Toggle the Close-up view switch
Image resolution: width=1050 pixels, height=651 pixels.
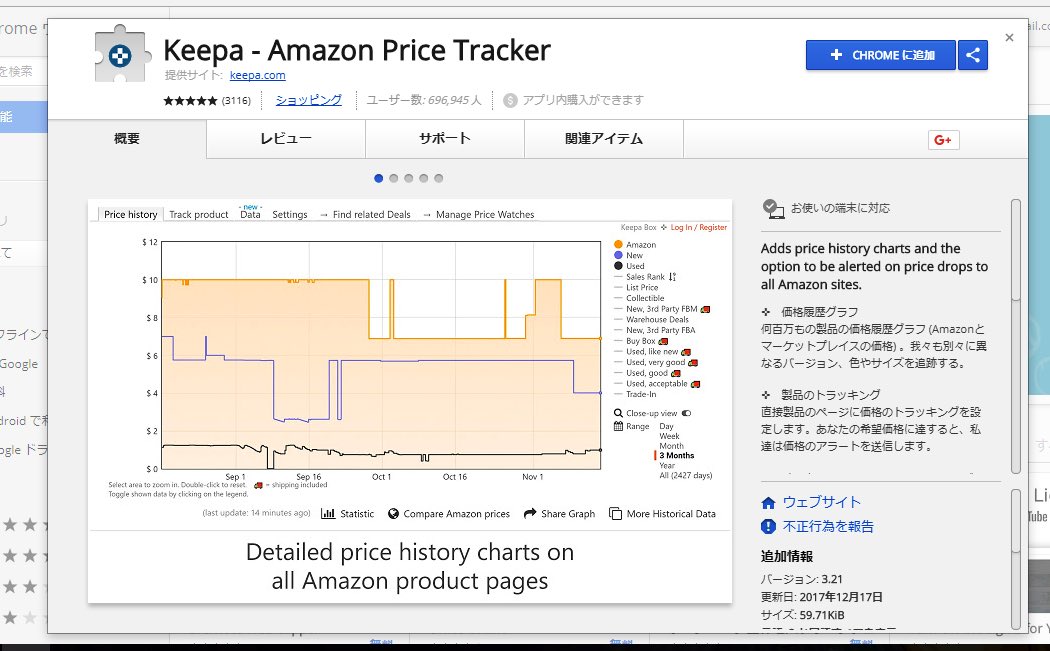click(x=686, y=413)
